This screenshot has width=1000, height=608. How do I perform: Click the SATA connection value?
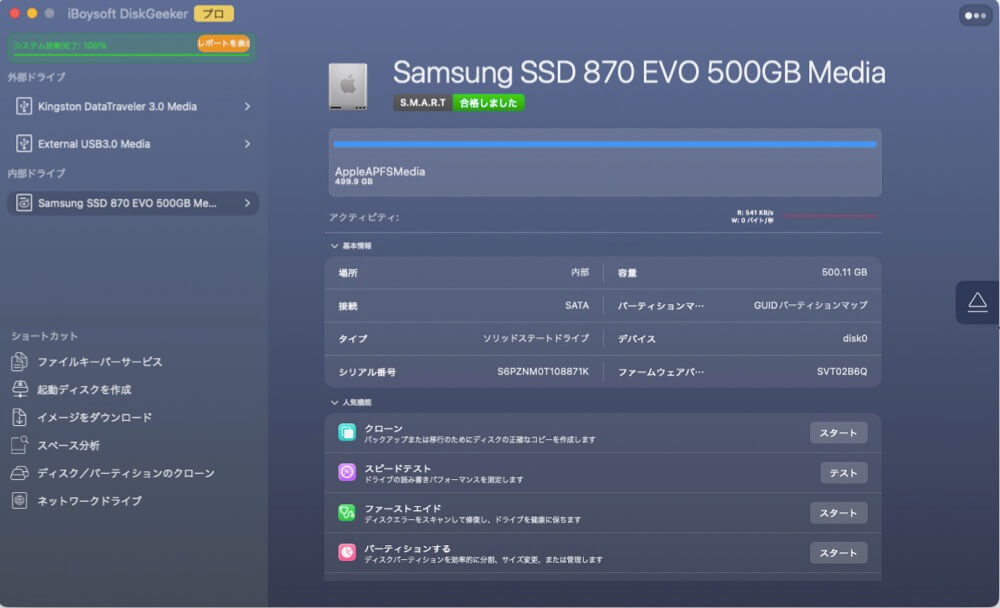(x=577, y=306)
